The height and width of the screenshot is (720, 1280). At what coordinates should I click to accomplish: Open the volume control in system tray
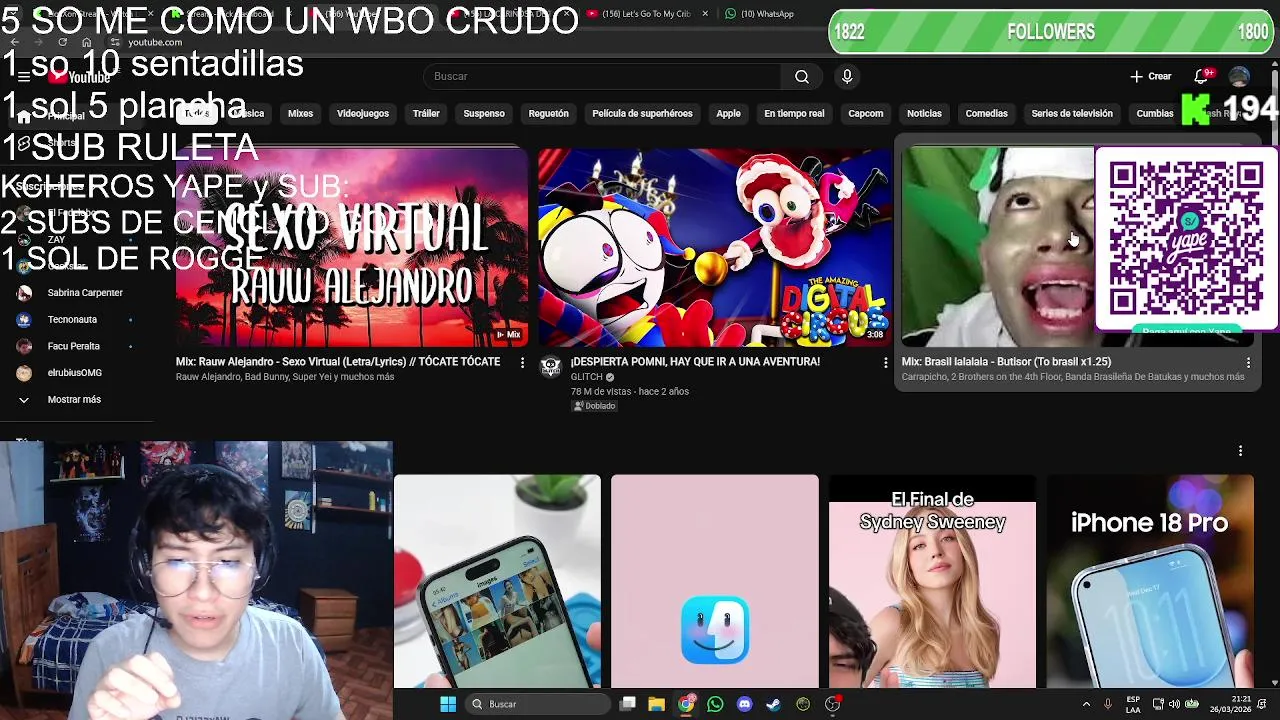pos(1174,704)
